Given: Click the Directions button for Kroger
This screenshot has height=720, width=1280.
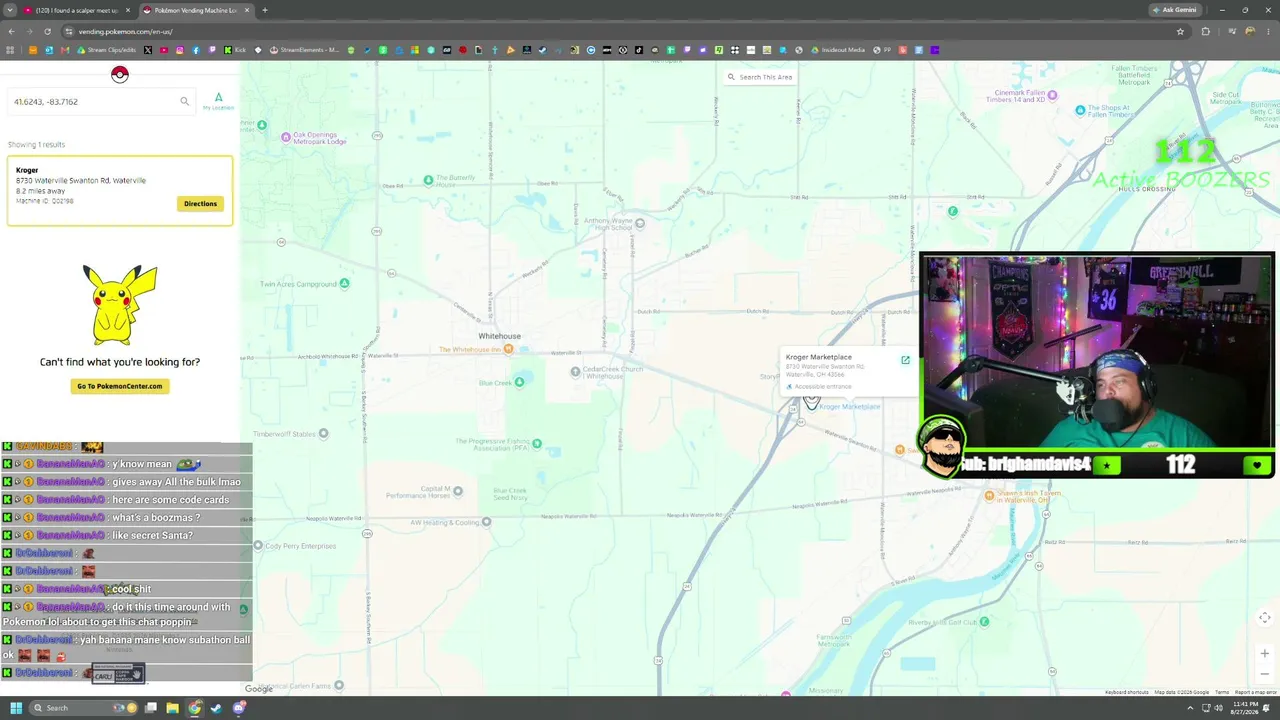Looking at the screenshot, I should (x=200, y=203).
